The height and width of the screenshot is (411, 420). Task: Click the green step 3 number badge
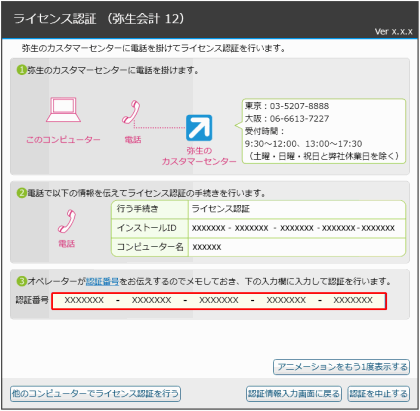pos(22,281)
